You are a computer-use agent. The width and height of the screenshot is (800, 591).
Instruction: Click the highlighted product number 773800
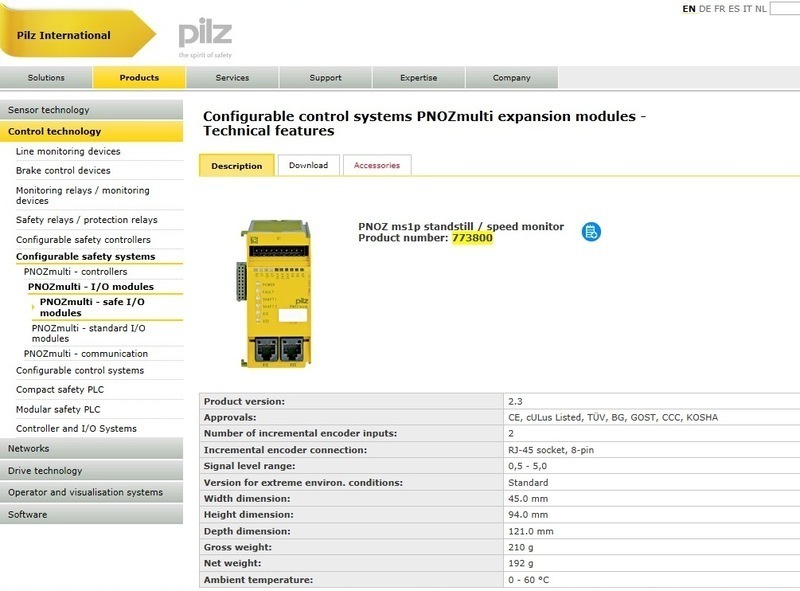472,238
